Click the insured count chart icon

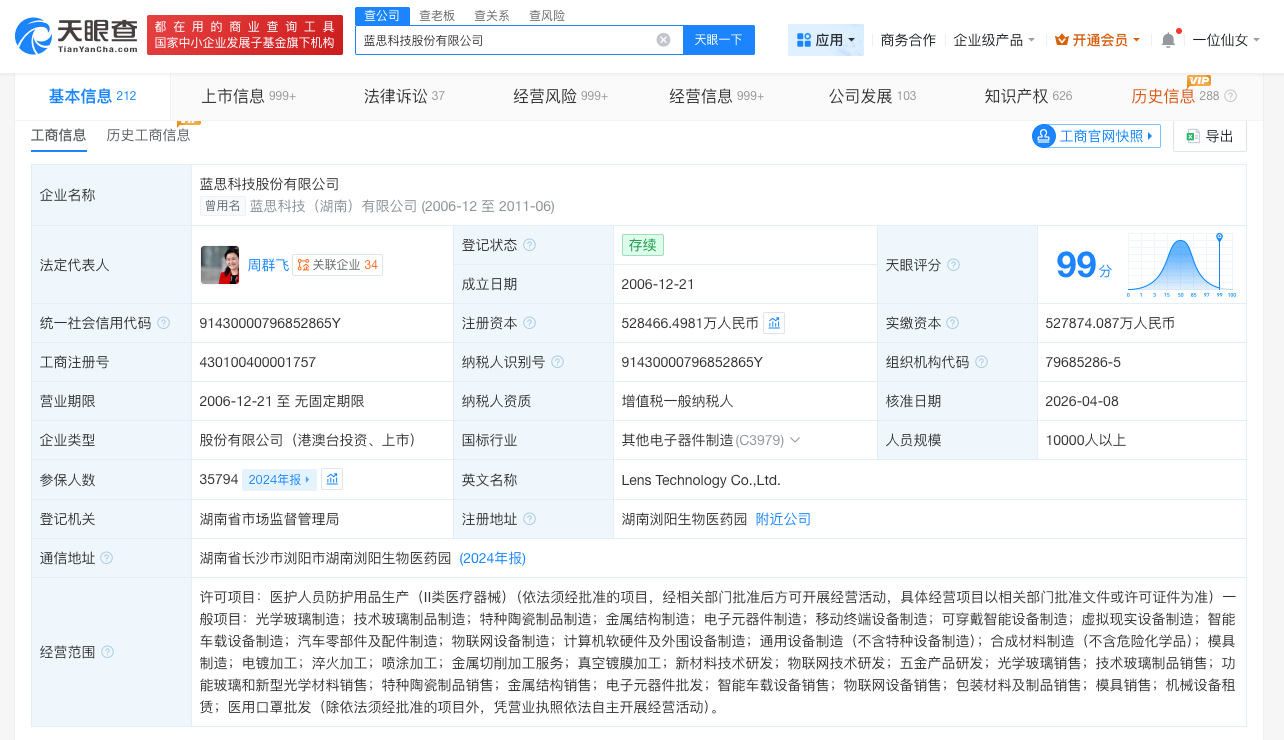pyautogui.click(x=332, y=479)
